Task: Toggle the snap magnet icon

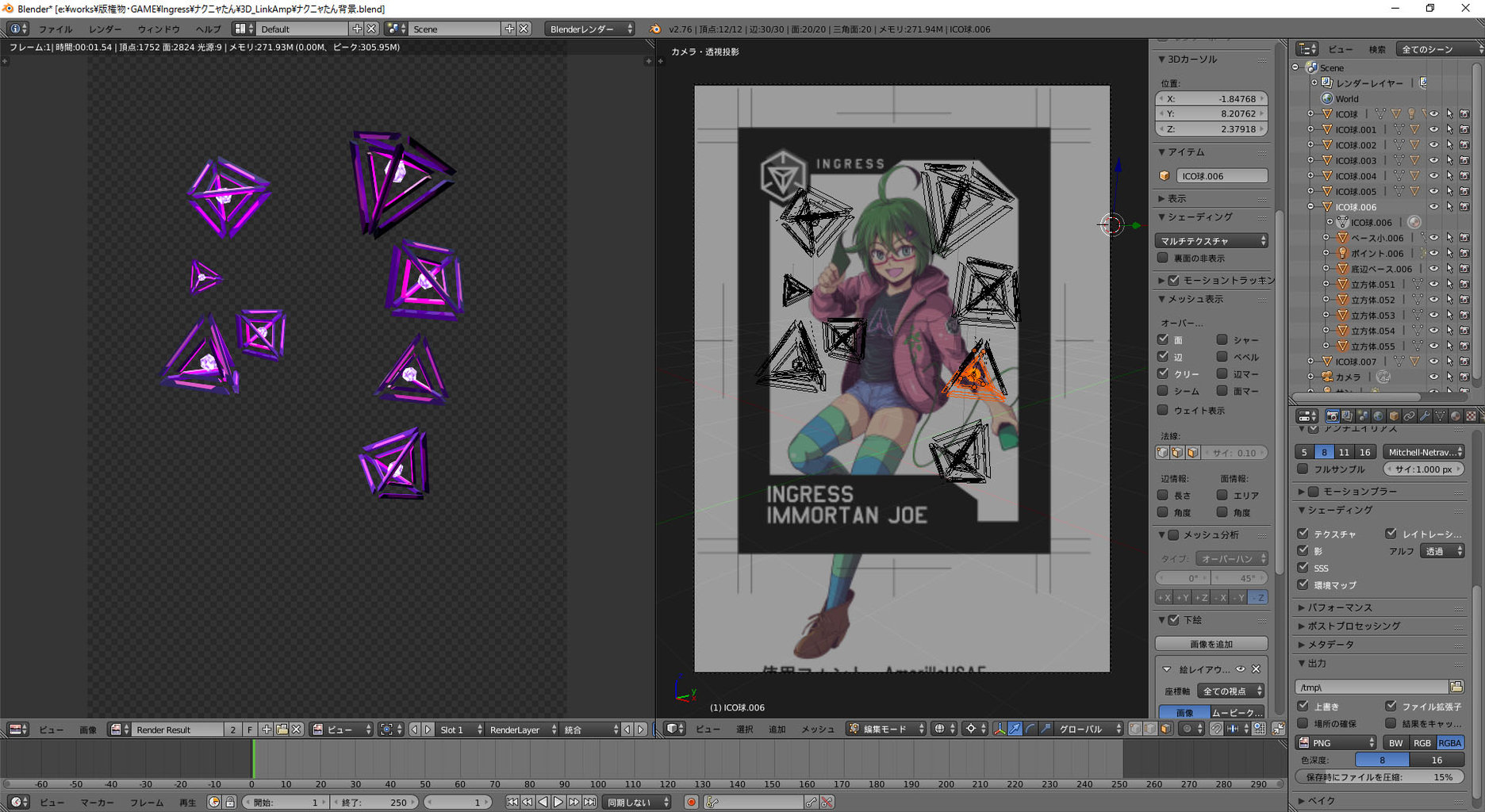Action: coord(1216,729)
